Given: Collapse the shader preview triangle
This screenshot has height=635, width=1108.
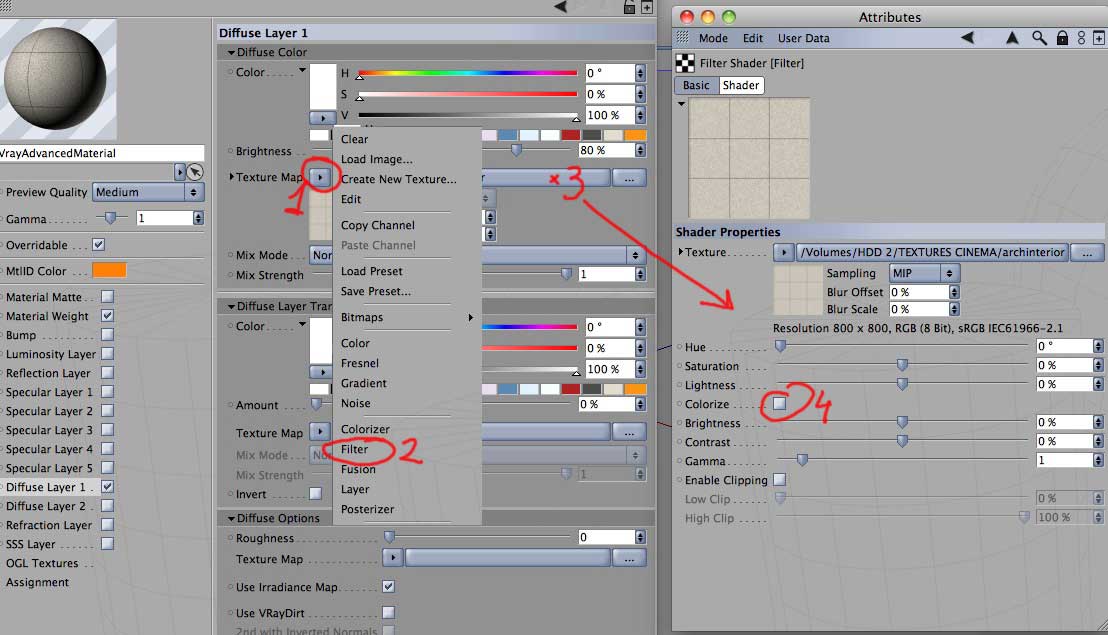Looking at the screenshot, I should 681,104.
